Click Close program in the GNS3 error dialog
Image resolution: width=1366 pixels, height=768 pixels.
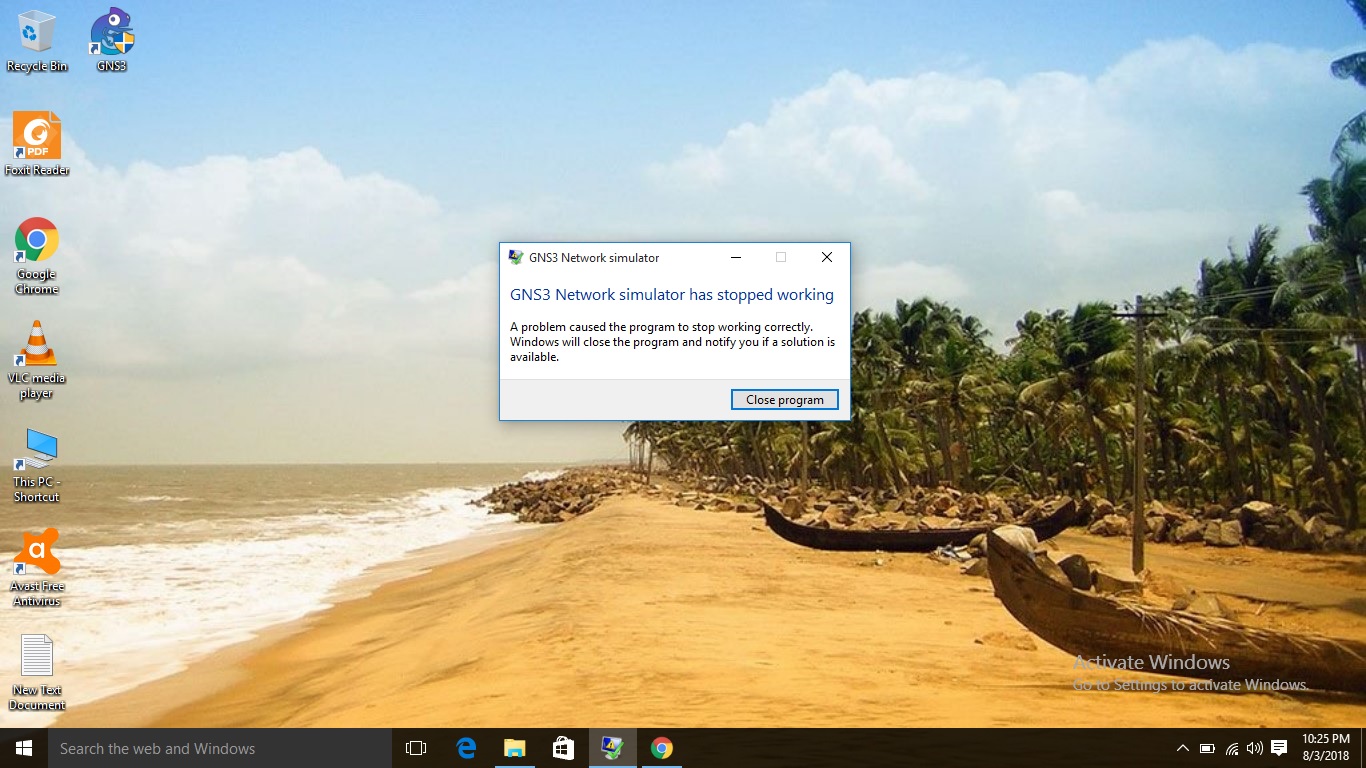[785, 400]
